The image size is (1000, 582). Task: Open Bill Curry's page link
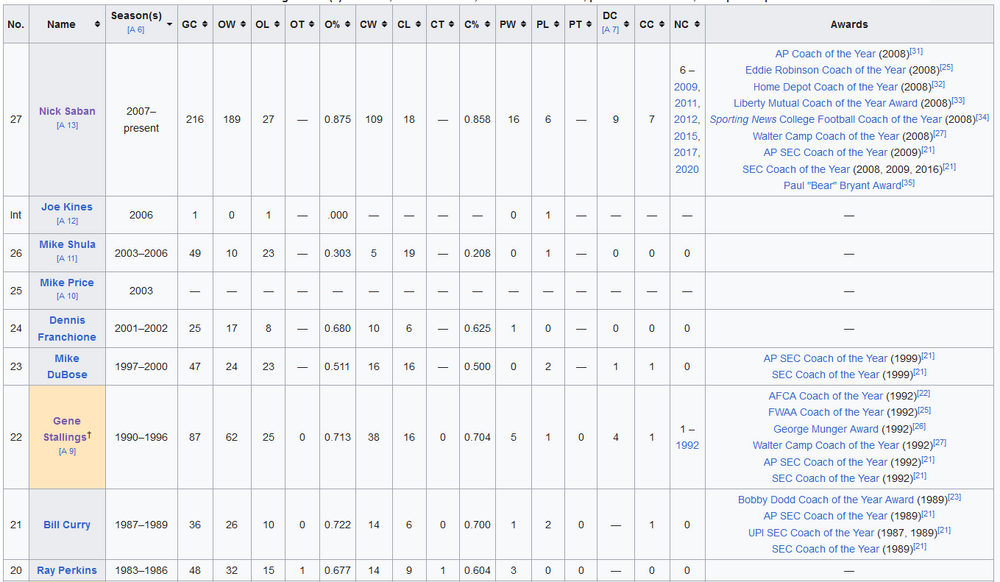pos(67,525)
